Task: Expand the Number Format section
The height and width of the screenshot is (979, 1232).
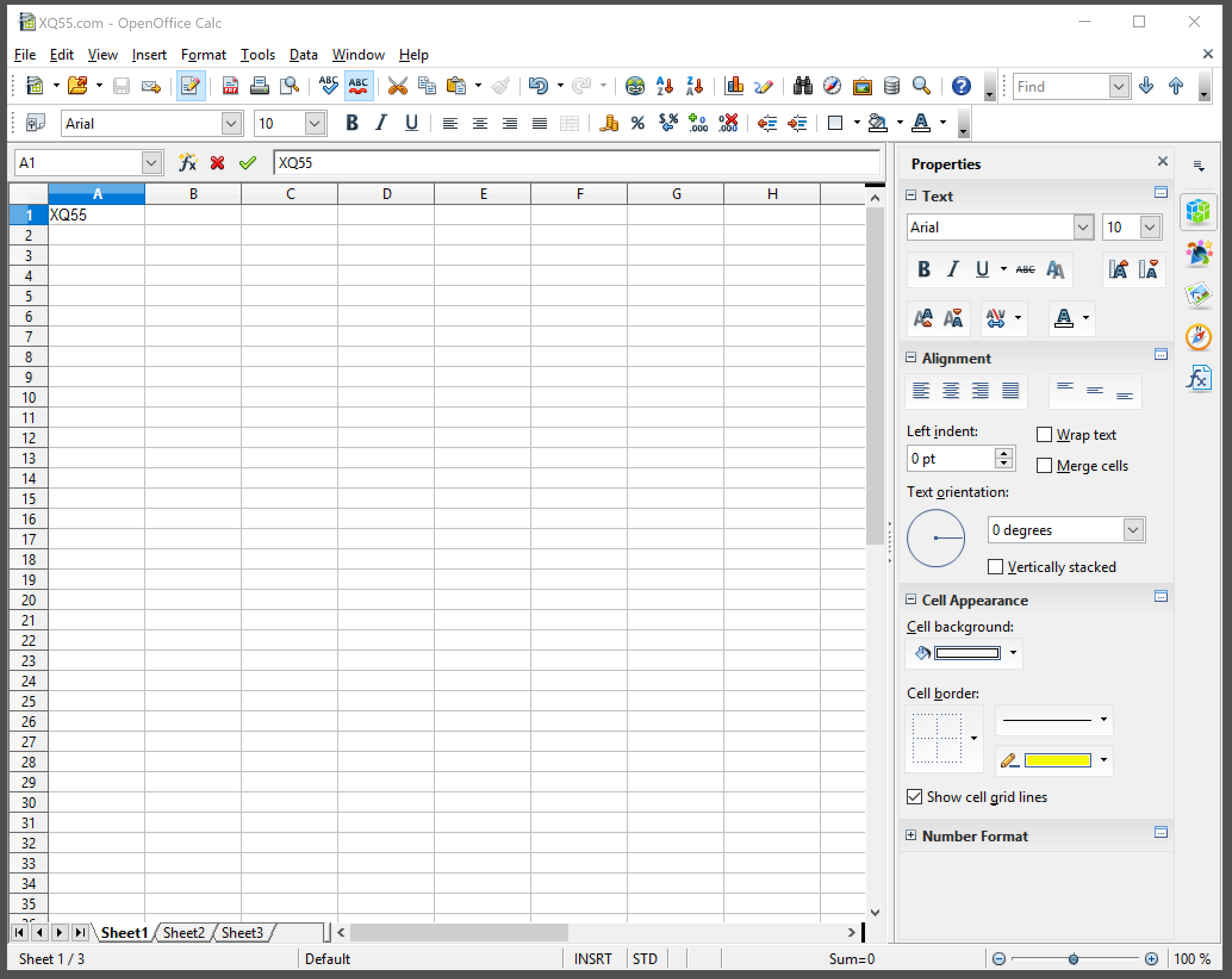Action: pyautogui.click(x=911, y=835)
